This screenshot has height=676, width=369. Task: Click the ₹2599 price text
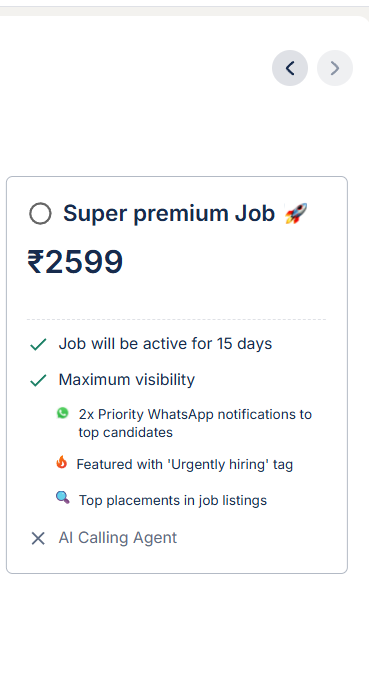point(75,262)
